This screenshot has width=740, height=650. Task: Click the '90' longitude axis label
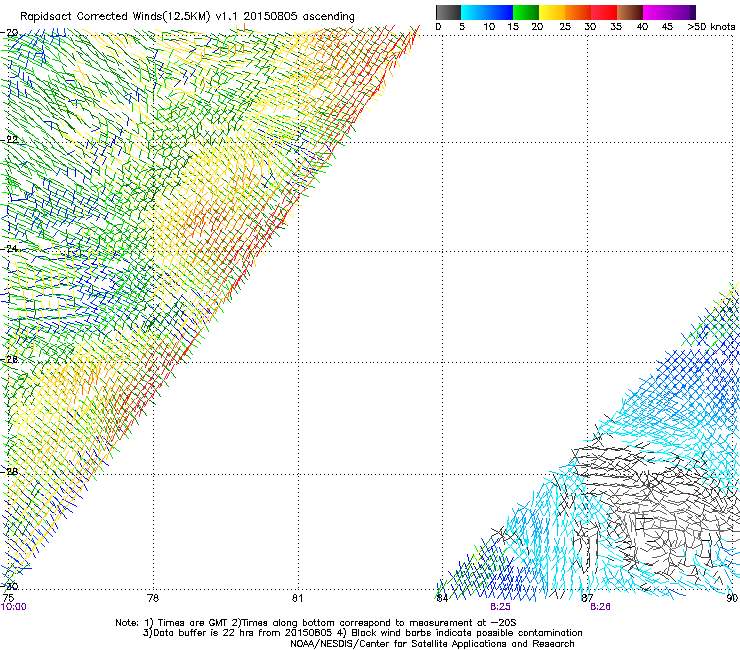point(732,598)
